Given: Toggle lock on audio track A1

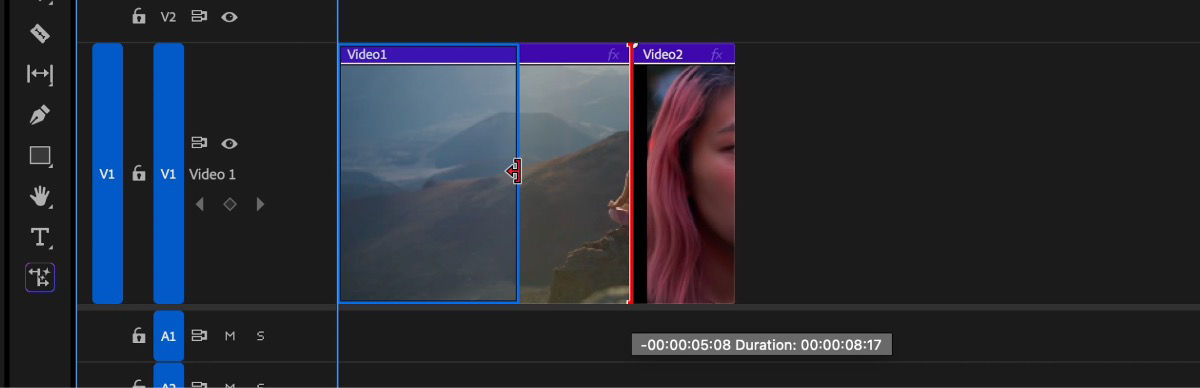Looking at the screenshot, I should click(x=139, y=336).
